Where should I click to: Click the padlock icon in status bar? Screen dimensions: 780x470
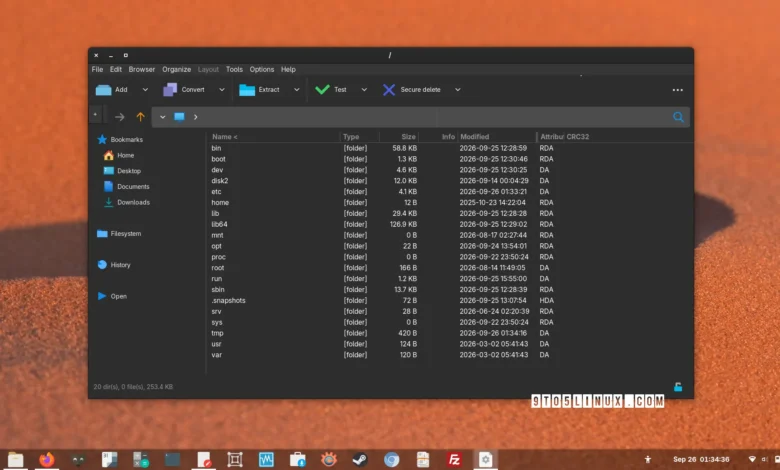point(678,387)
